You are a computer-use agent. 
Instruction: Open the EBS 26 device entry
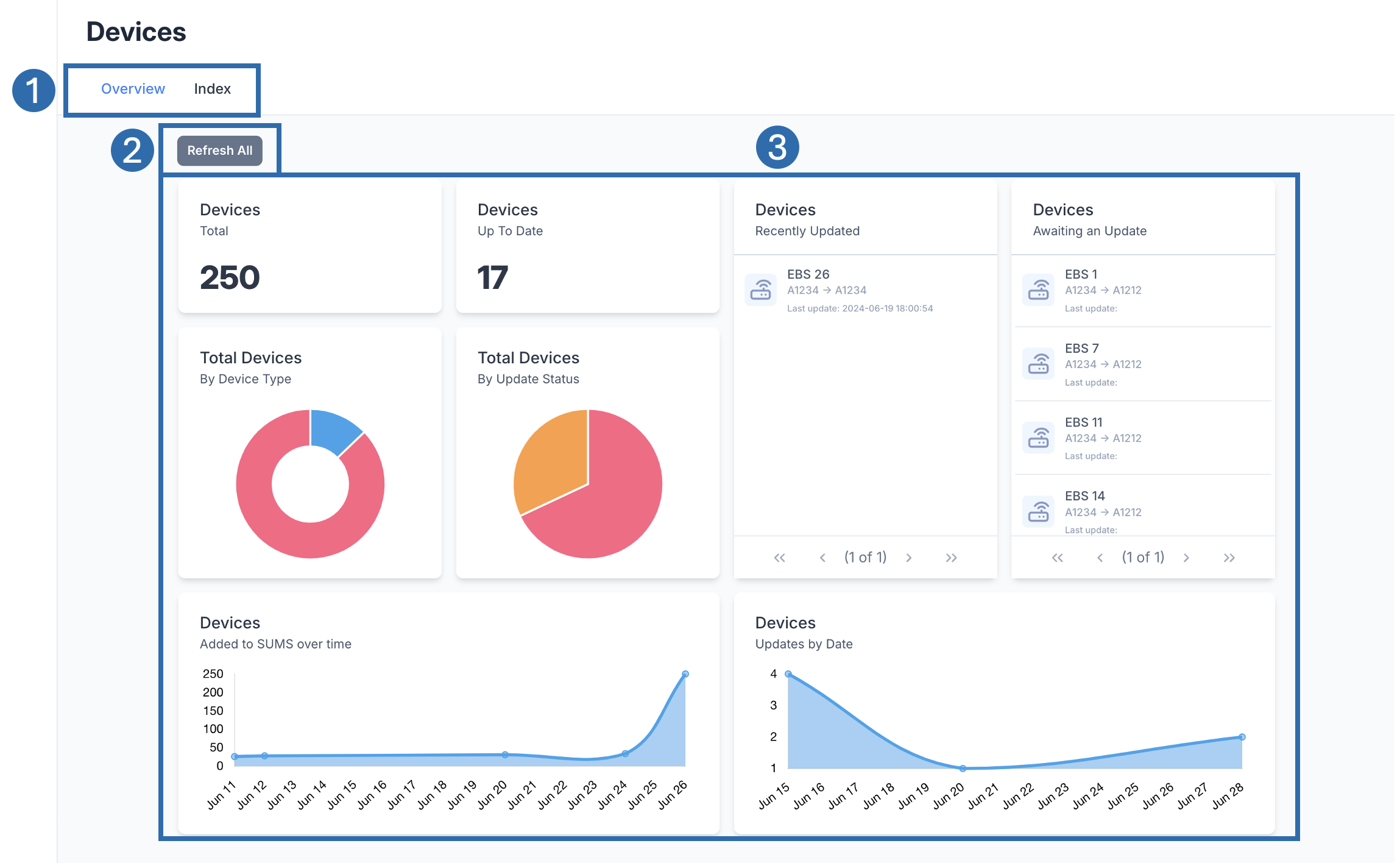(x=808, y=274)
